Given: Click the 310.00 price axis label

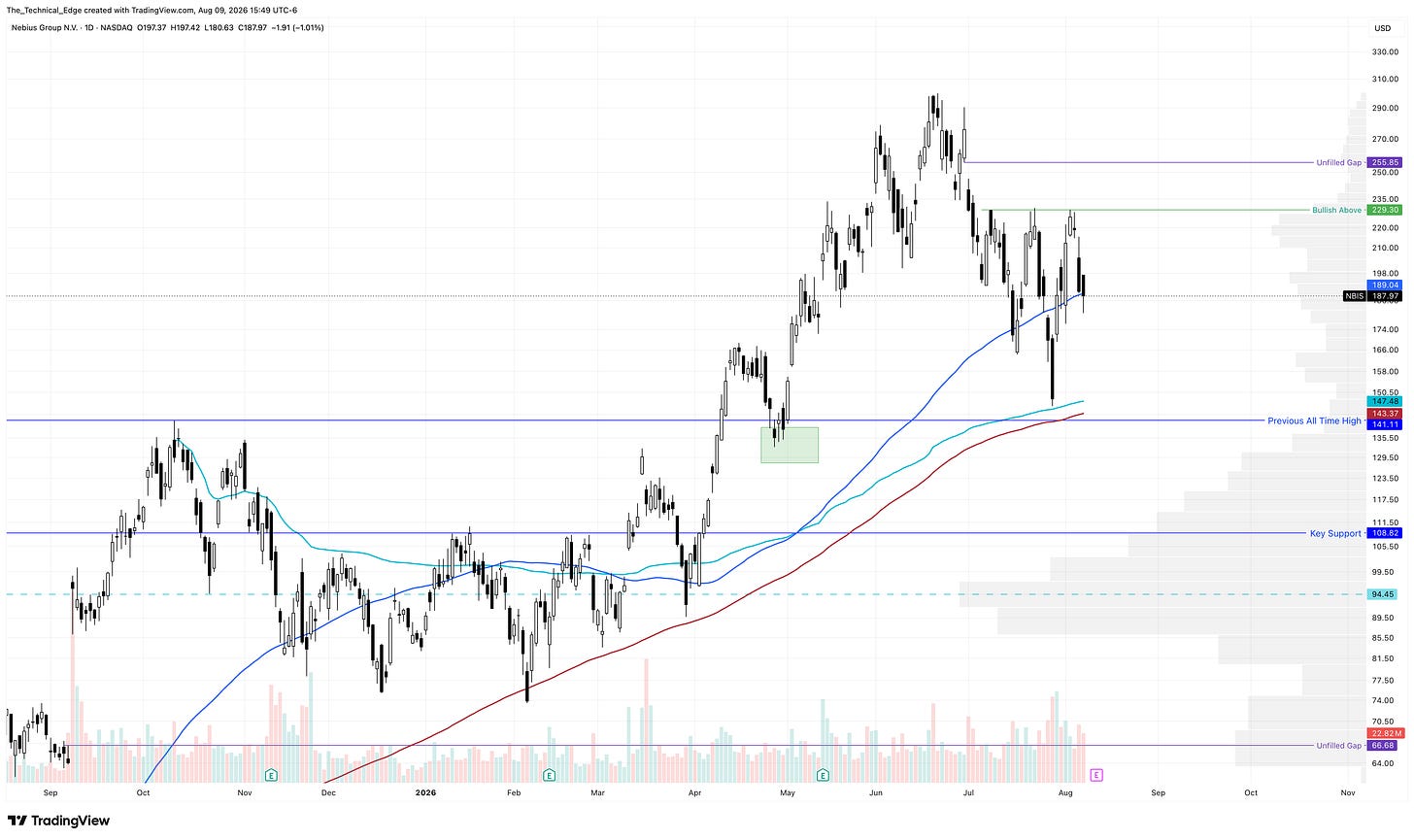Looking at the screenshot, I should point(1384,79).
